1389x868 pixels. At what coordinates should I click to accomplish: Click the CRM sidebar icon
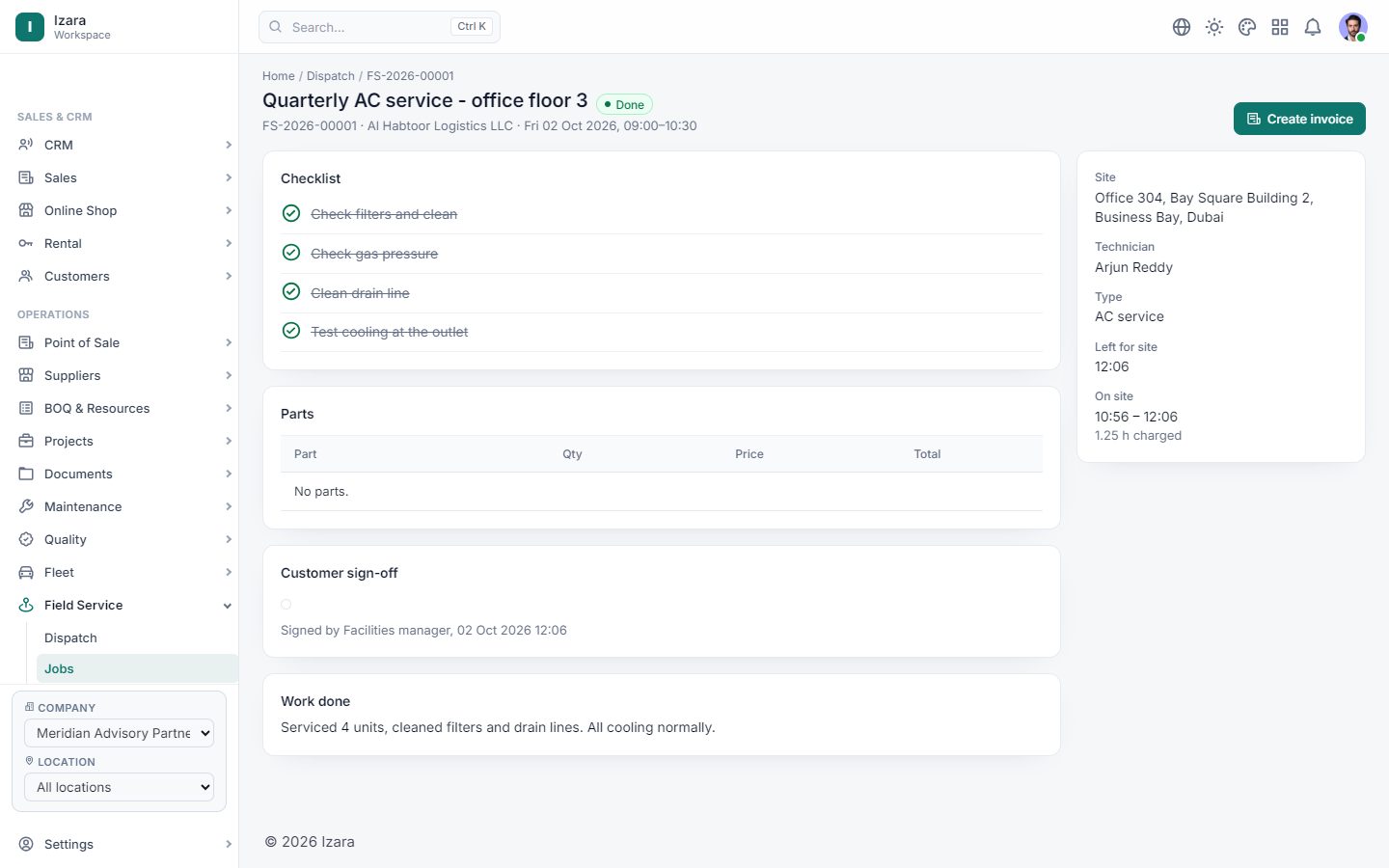26,145
